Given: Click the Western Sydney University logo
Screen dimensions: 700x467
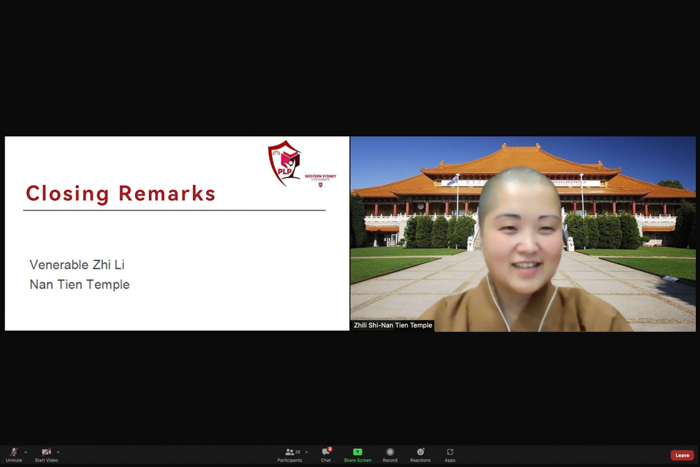Looking at the screenshot, I should click(x=320, y=180).
